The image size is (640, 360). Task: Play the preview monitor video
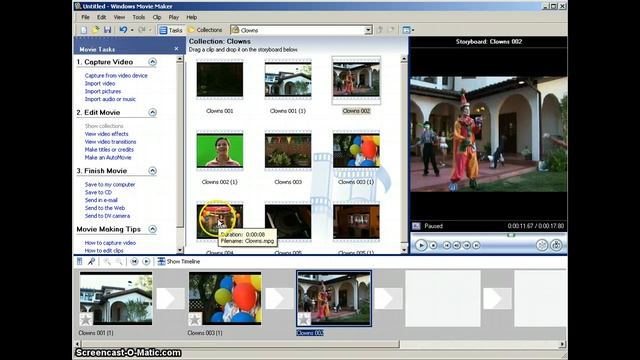[421, 245]
